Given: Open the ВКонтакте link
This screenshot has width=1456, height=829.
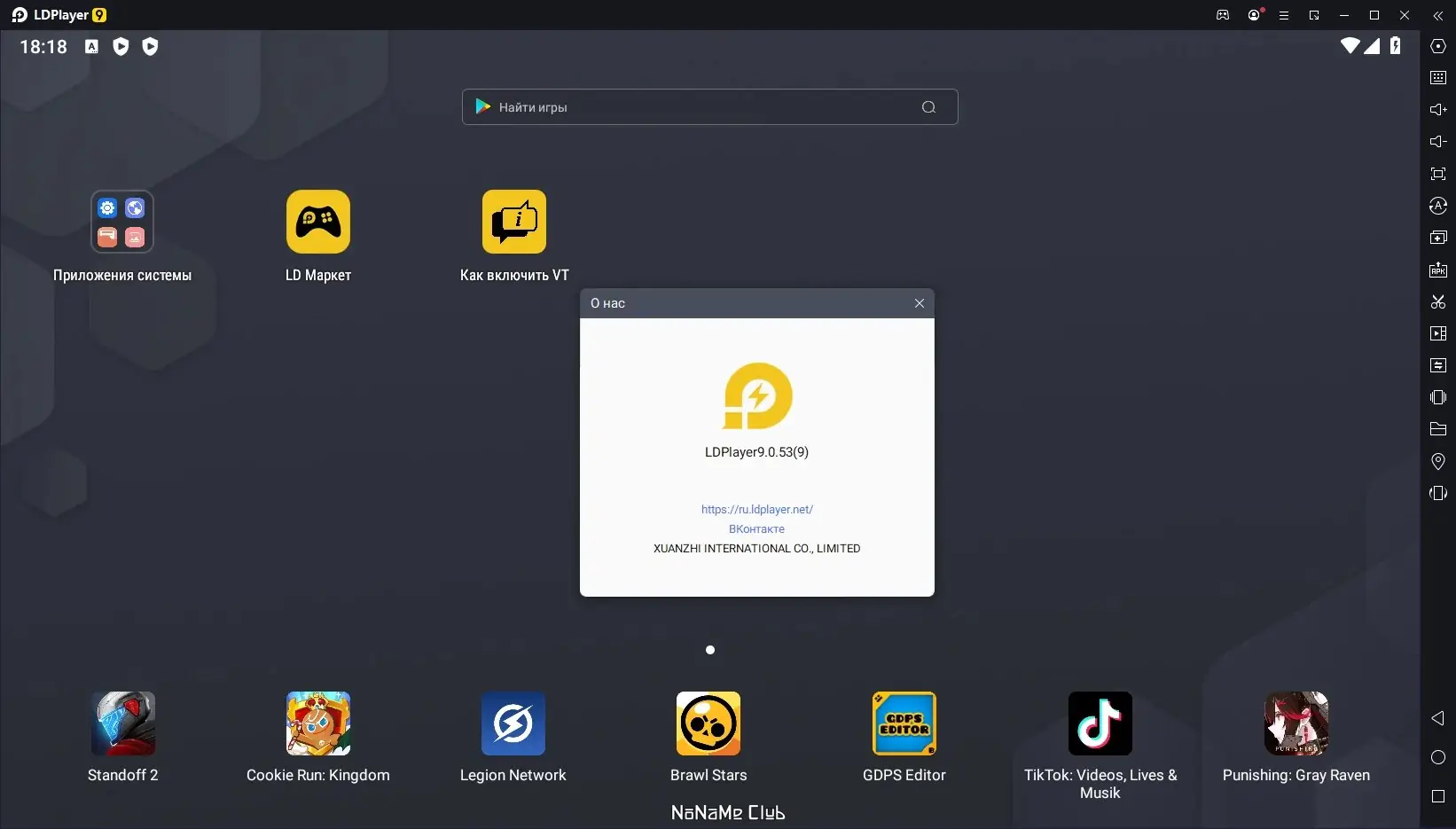Looking at the screenshot, I should coord(756,529).
